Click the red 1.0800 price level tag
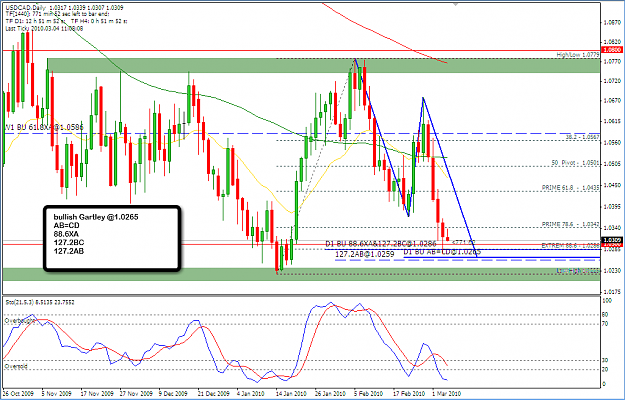The width and height of the screenshot is (625, 400). 612,50
